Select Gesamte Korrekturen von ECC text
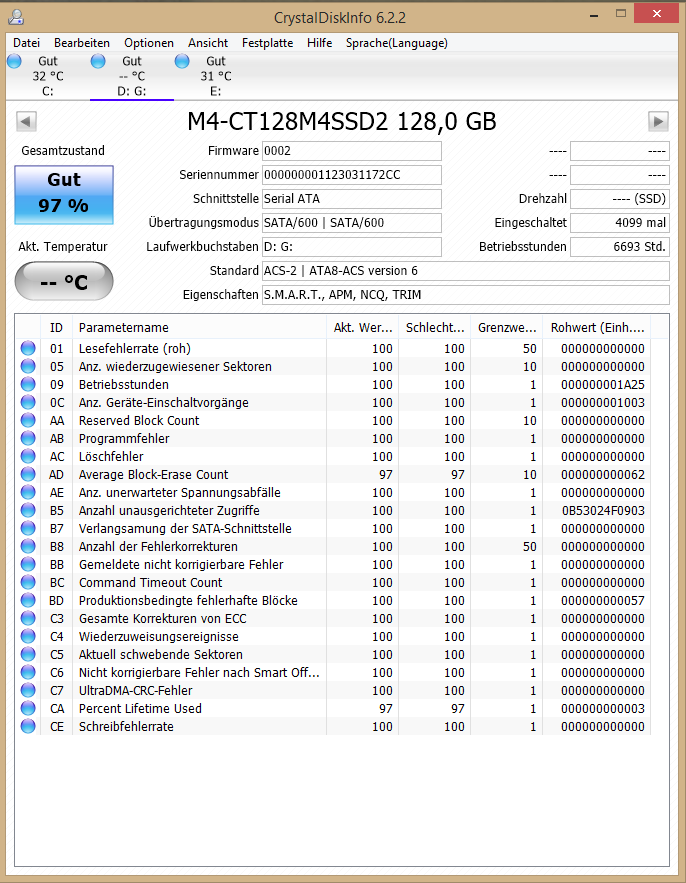Image resolution: width=686 pixels, height=883 pixels. pos(162,619)
